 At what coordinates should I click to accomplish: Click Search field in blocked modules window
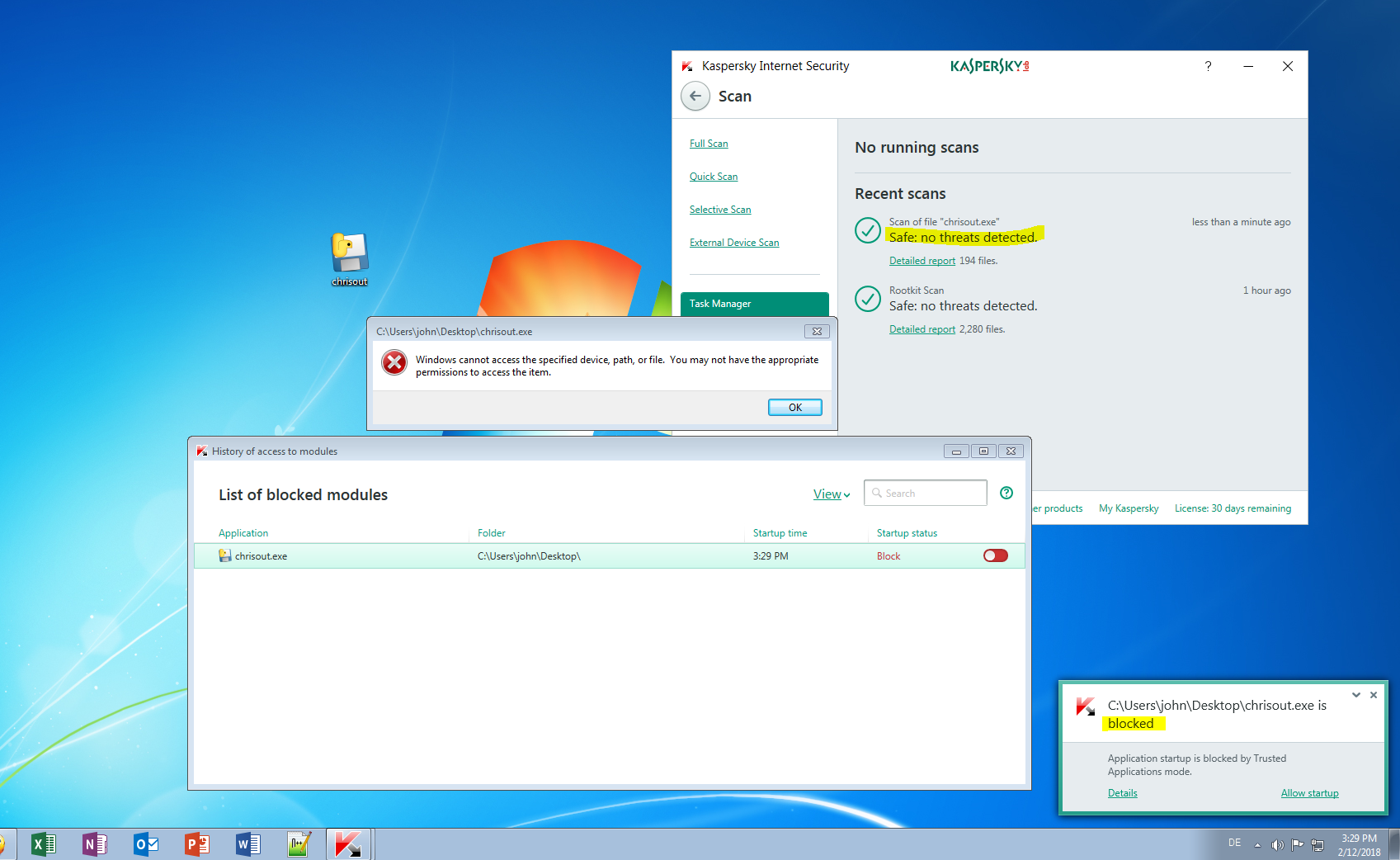(926, 493)
